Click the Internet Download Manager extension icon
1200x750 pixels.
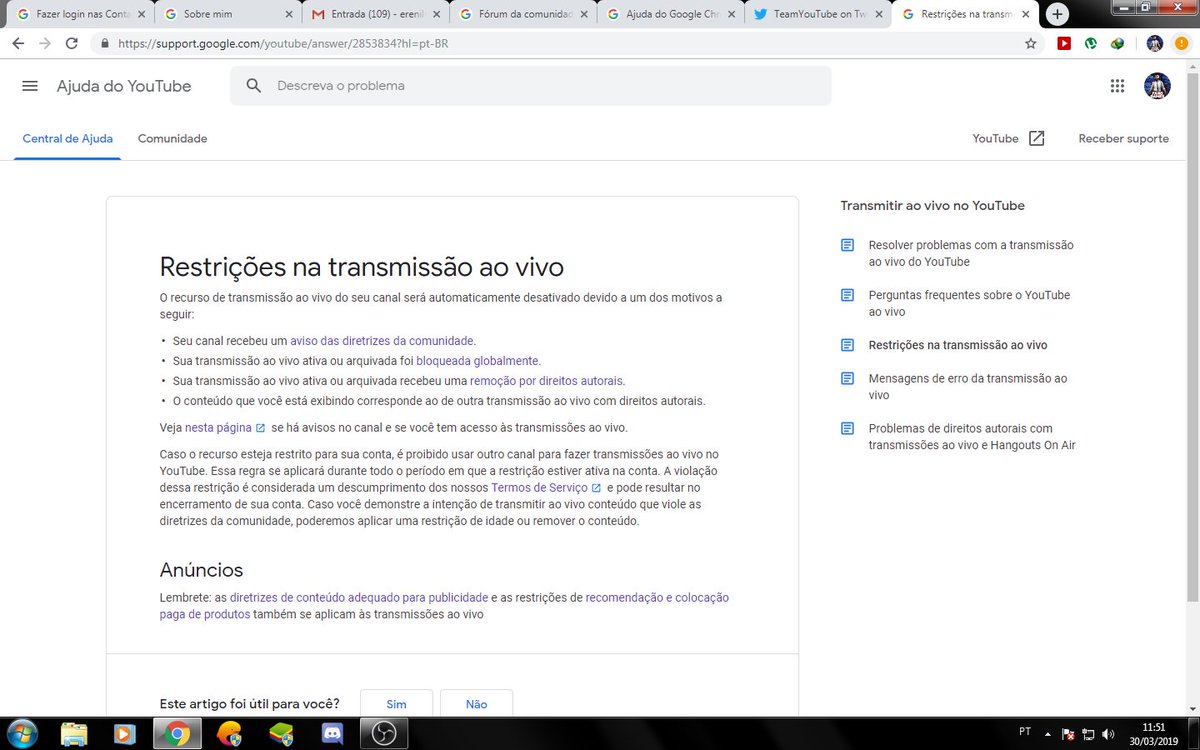pyautogui.click(x=1118, y=44)
